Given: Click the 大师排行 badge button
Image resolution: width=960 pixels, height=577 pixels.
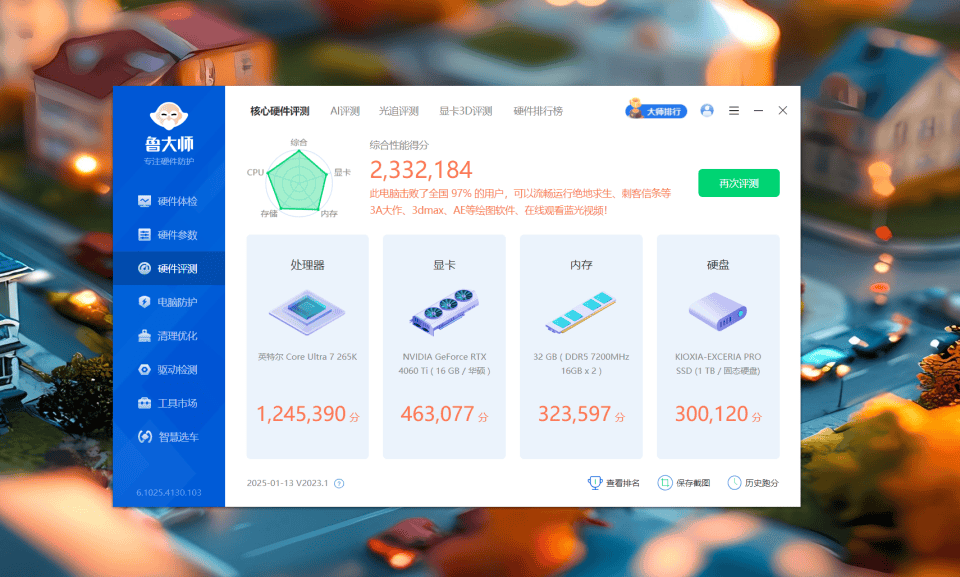Looking at the screenshot, I should [x=656, y=110].
